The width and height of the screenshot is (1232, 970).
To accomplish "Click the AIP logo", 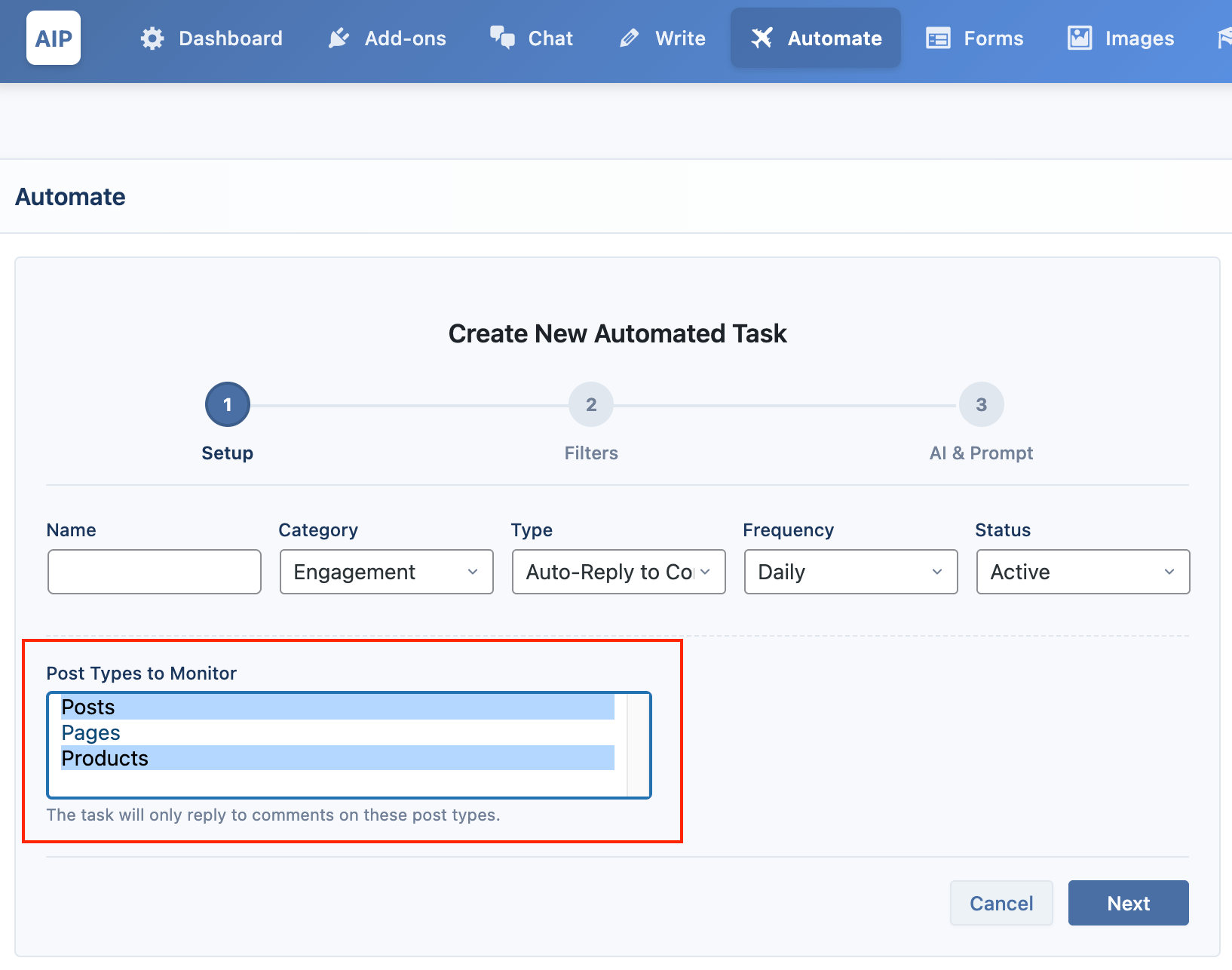I will click(54, 38).
